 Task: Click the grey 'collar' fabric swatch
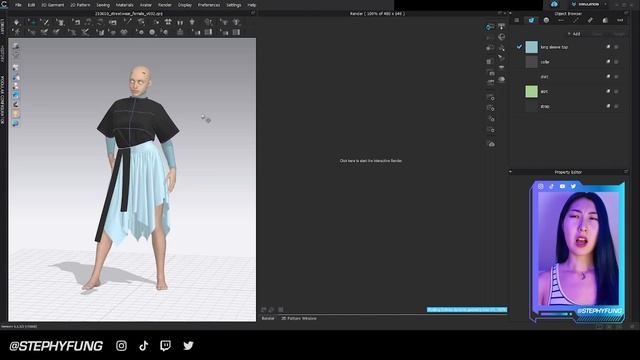coord(531,62)
